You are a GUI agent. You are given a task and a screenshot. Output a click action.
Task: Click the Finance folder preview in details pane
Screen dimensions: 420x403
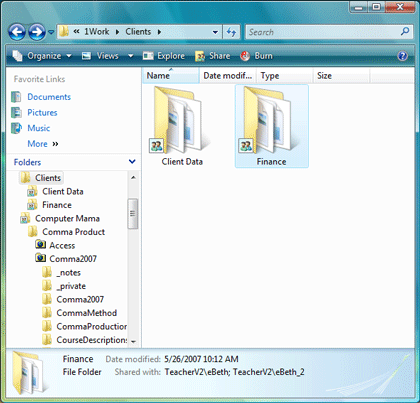[30, 373]
